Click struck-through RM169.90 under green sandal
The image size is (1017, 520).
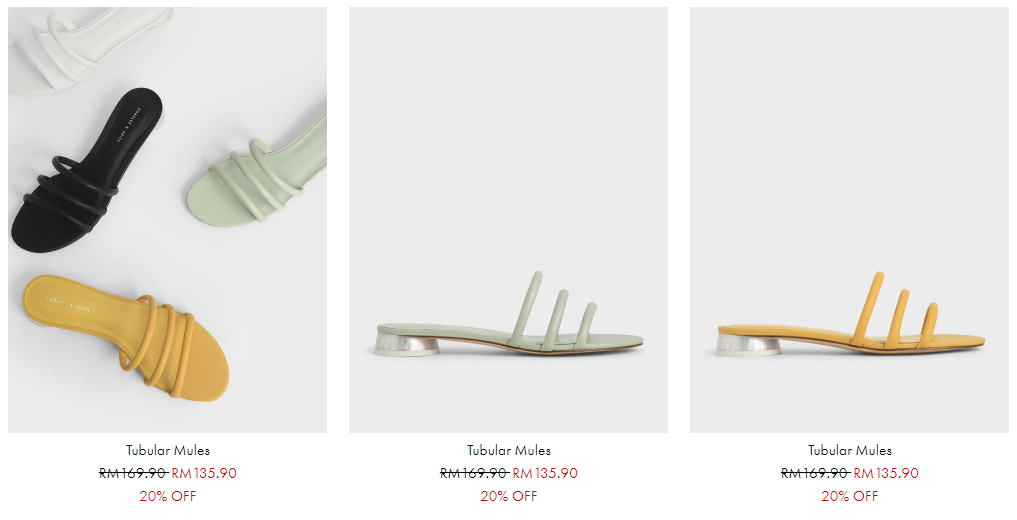[475, 473]
